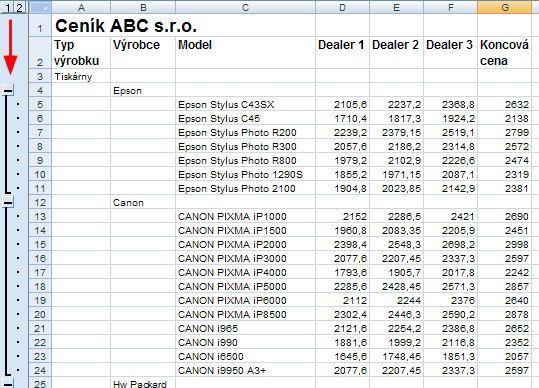
Task: Click Dealer 2 value 2379,15
Action: coord(396,133)
